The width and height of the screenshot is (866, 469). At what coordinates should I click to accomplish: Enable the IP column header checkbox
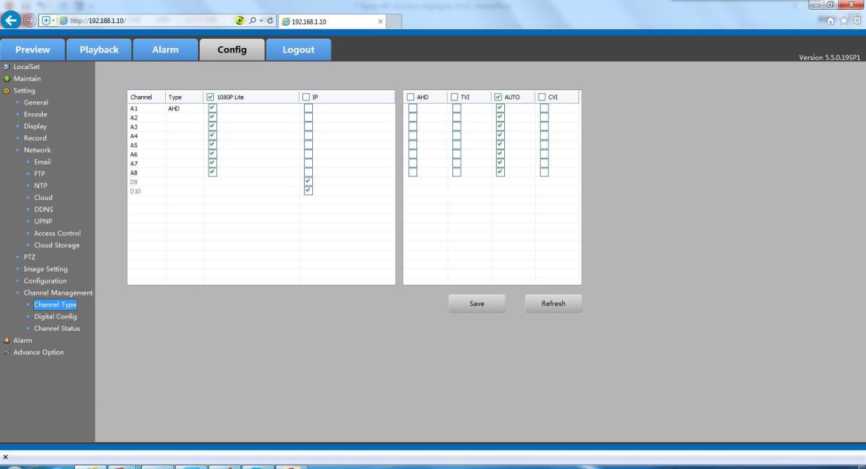[x=307, y=97]
